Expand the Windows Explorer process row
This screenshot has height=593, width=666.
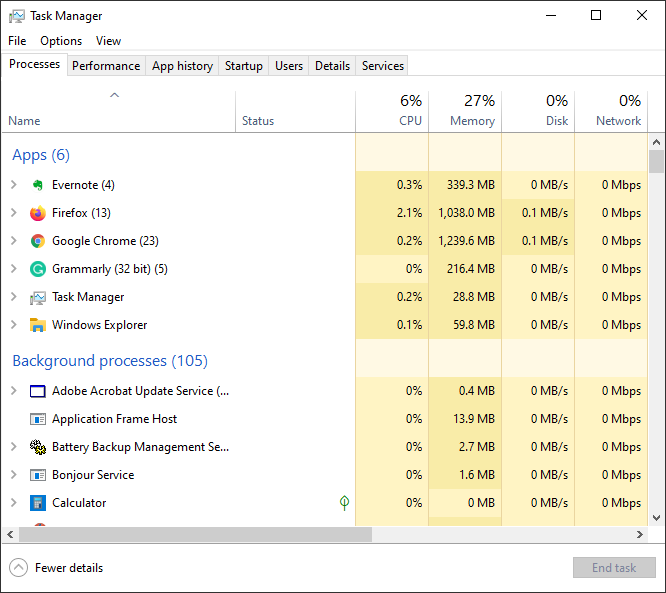pos(14,325)
